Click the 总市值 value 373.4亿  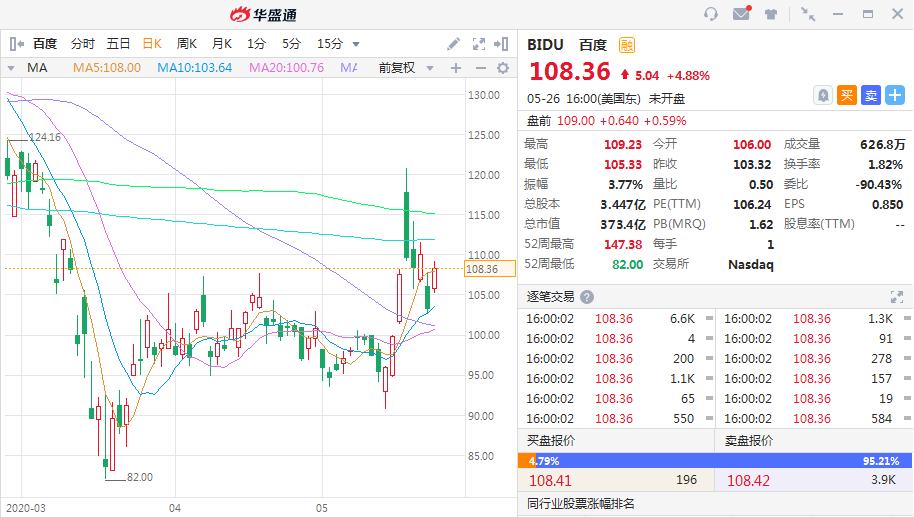[623, 224]
